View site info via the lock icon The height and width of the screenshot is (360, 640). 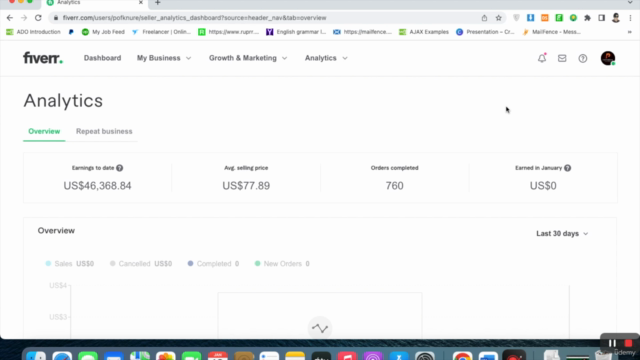[56, 18]
